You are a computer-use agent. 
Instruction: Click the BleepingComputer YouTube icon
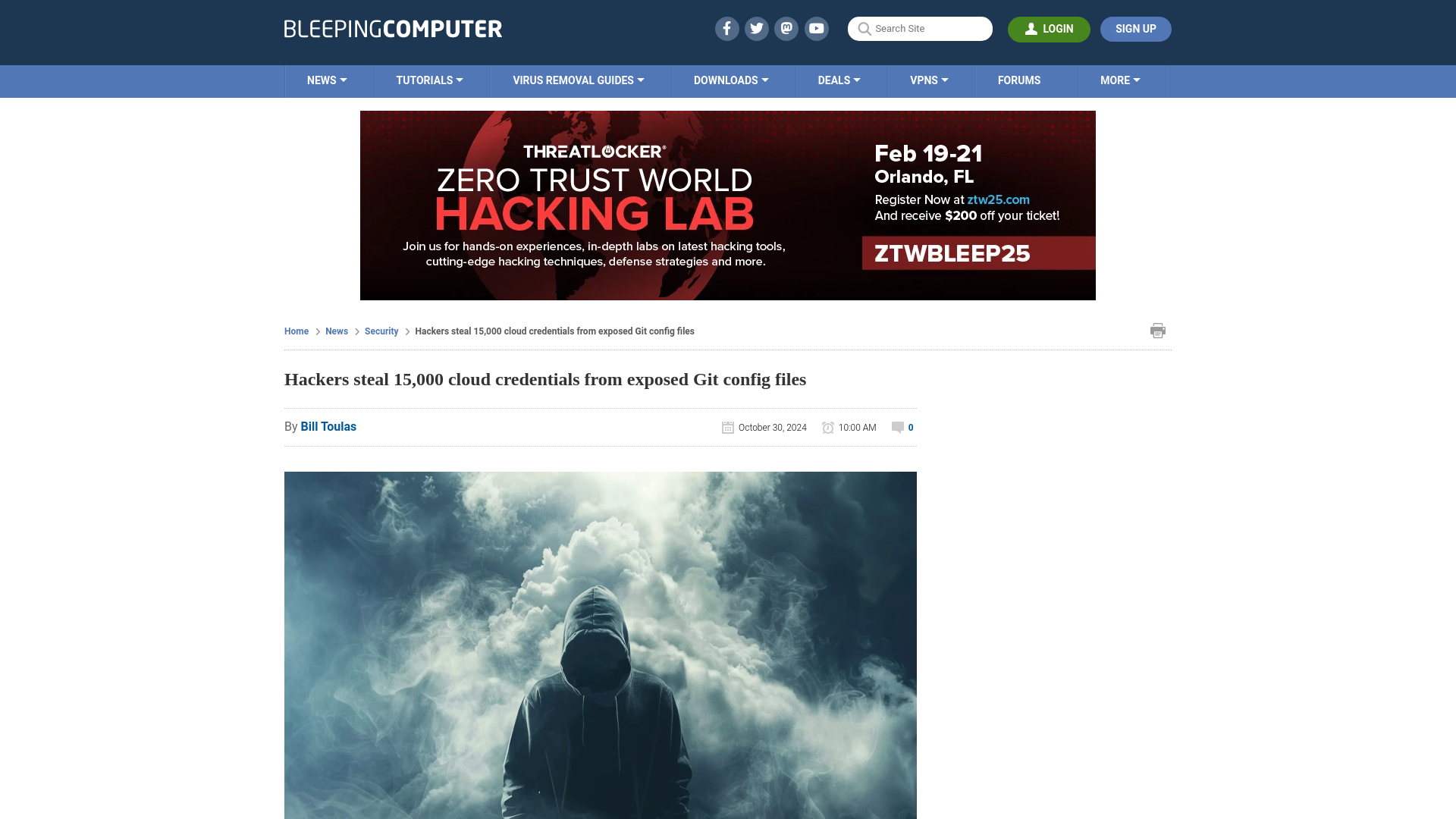[x=816, y=27]
